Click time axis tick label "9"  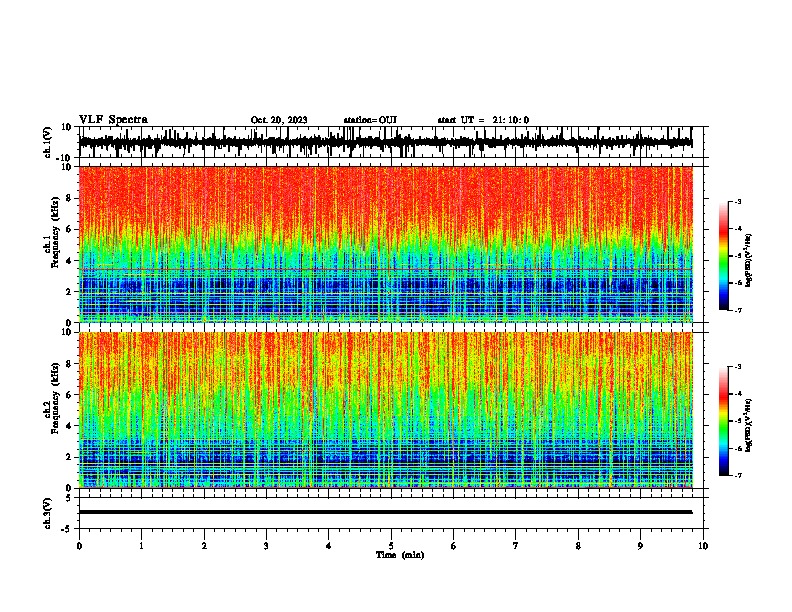640,546
